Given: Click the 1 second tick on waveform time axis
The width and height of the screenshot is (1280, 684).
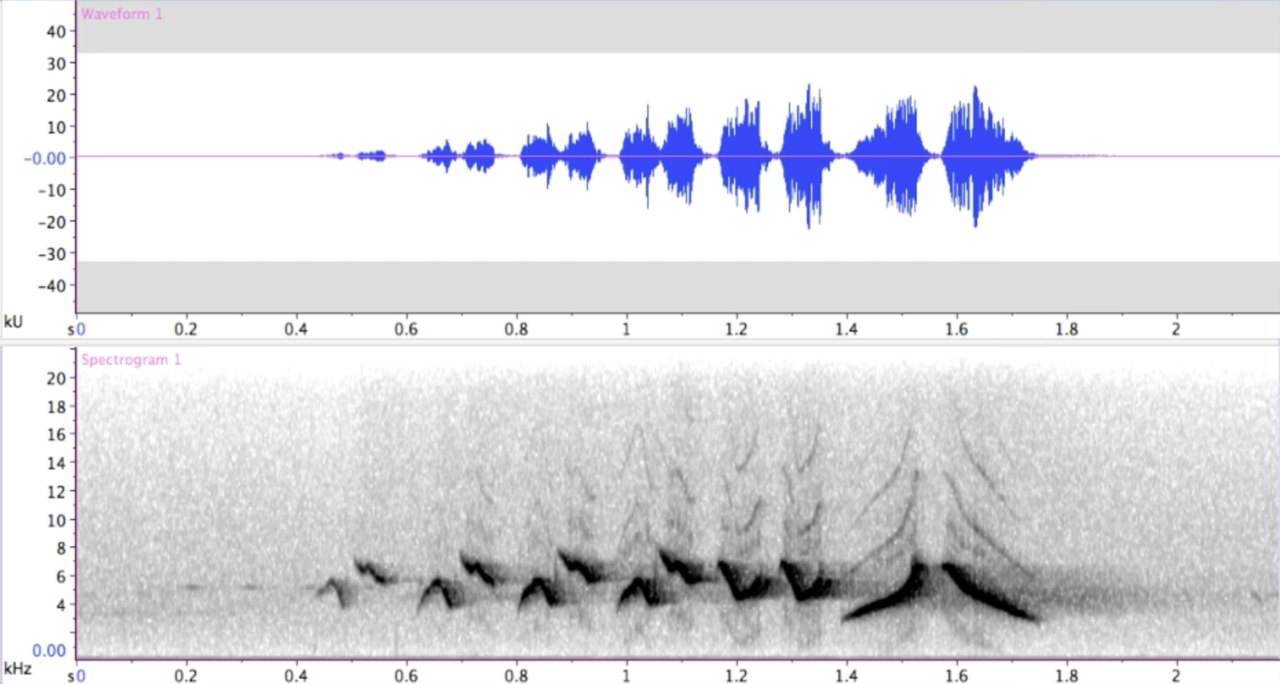Looking at the screenshot, I should (x=626, y=328).
